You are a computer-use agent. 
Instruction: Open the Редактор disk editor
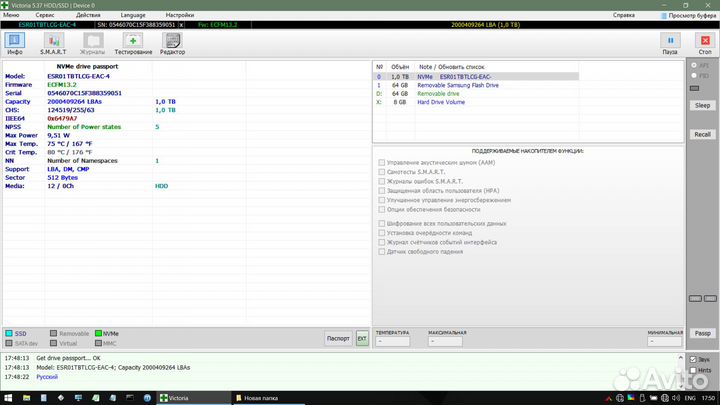click(172, 42)
